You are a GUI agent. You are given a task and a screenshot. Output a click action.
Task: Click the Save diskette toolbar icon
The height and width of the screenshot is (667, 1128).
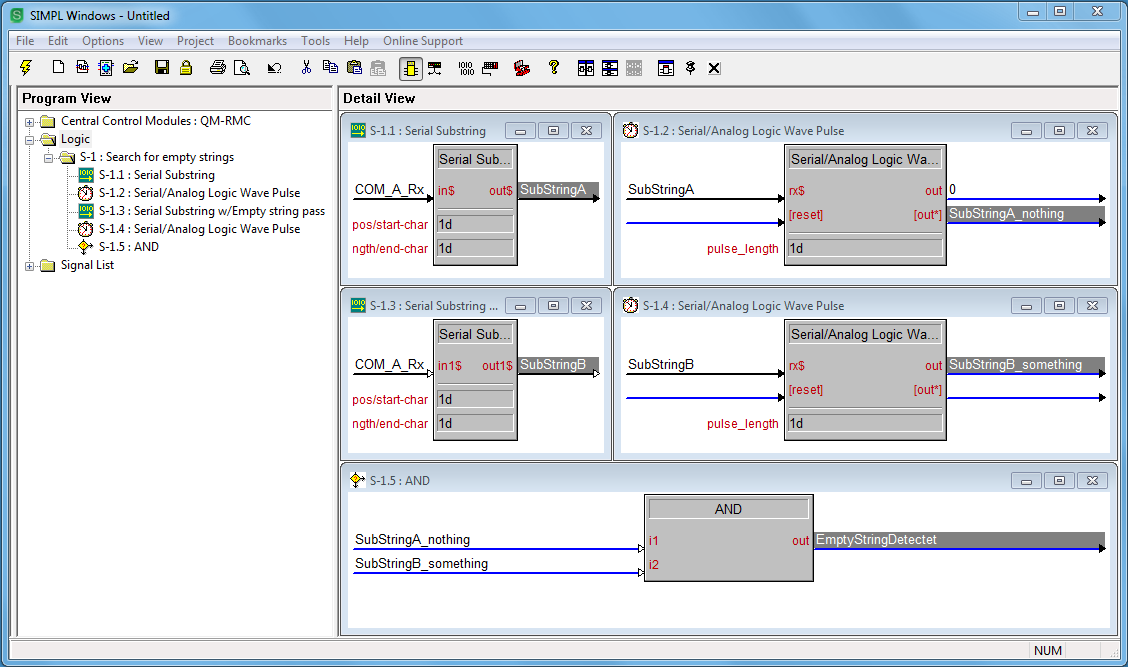tap(161, 68)
